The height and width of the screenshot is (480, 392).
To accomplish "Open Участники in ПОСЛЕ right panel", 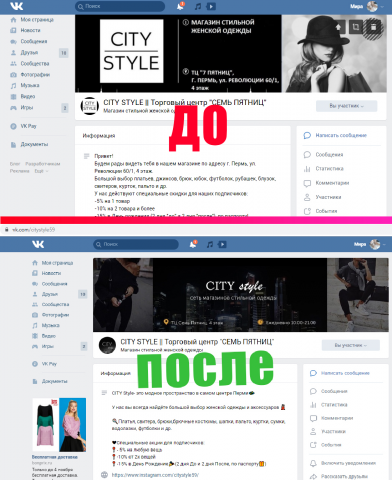I will coord(328,432).
